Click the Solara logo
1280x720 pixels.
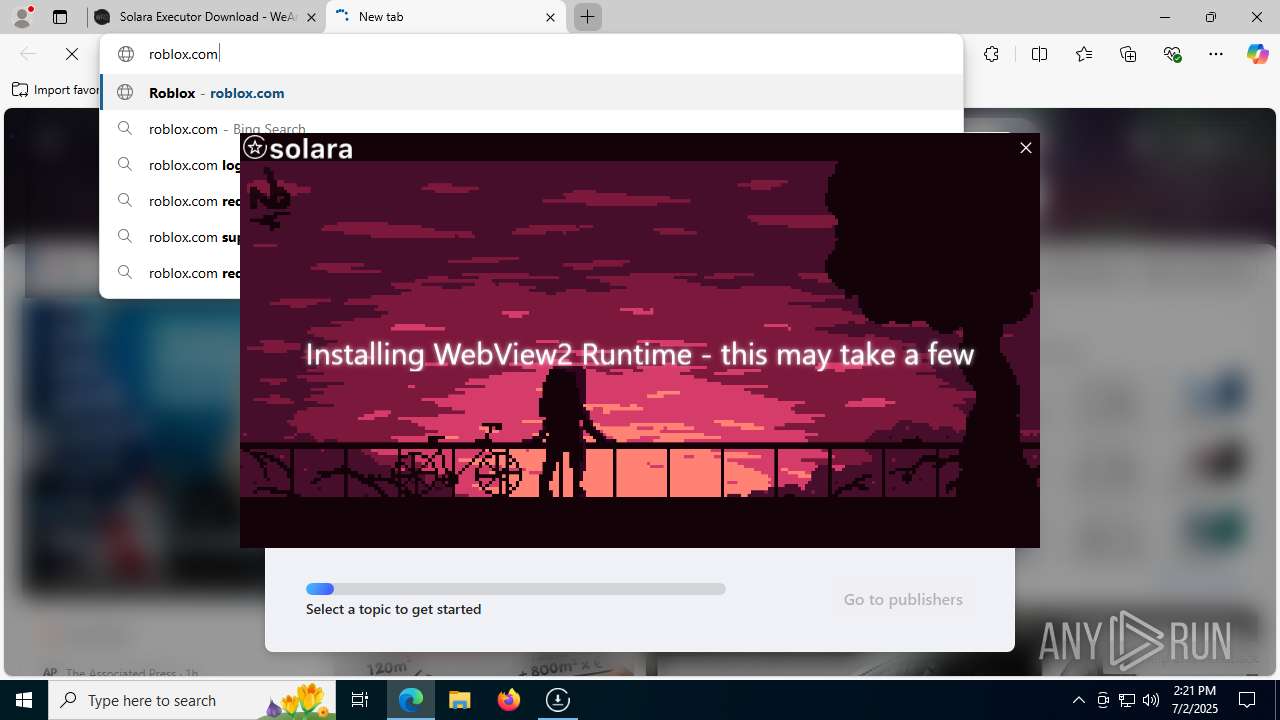click(298, 149)
